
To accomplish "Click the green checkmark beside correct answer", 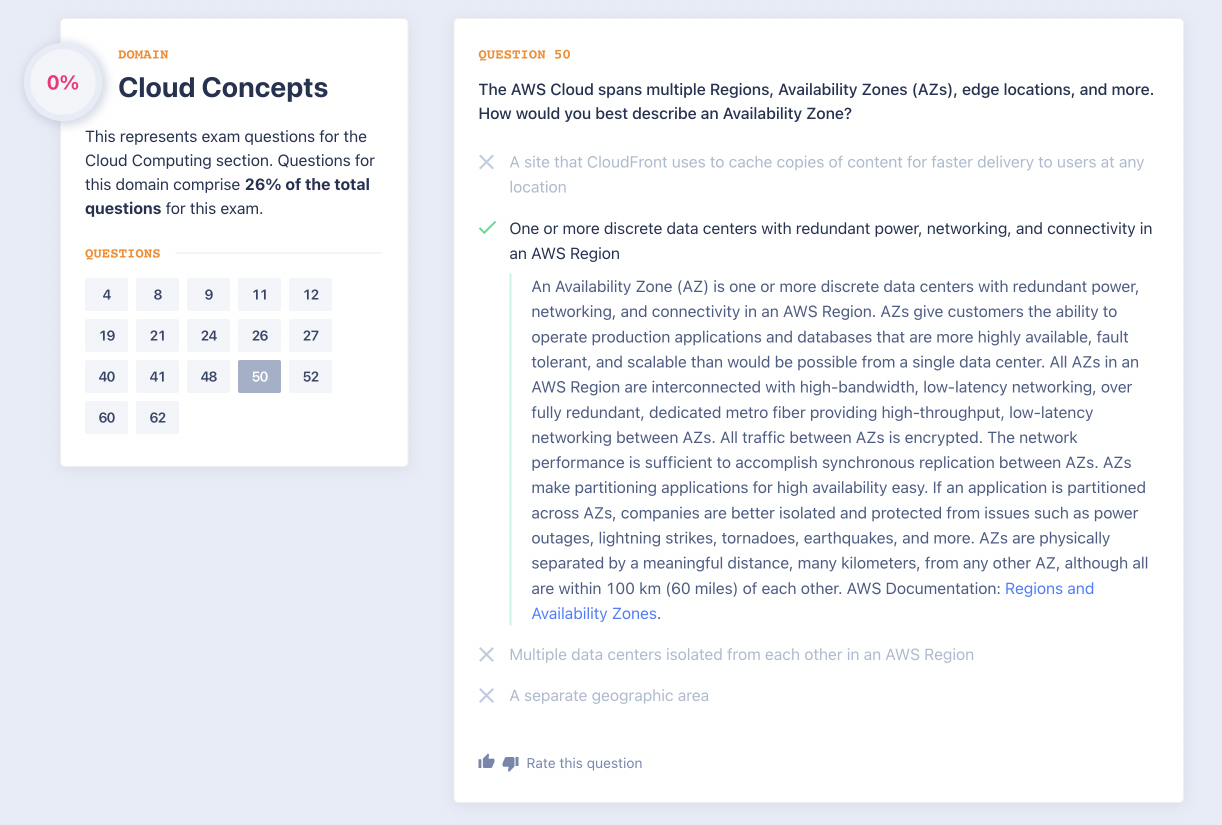I will [487, 228].
